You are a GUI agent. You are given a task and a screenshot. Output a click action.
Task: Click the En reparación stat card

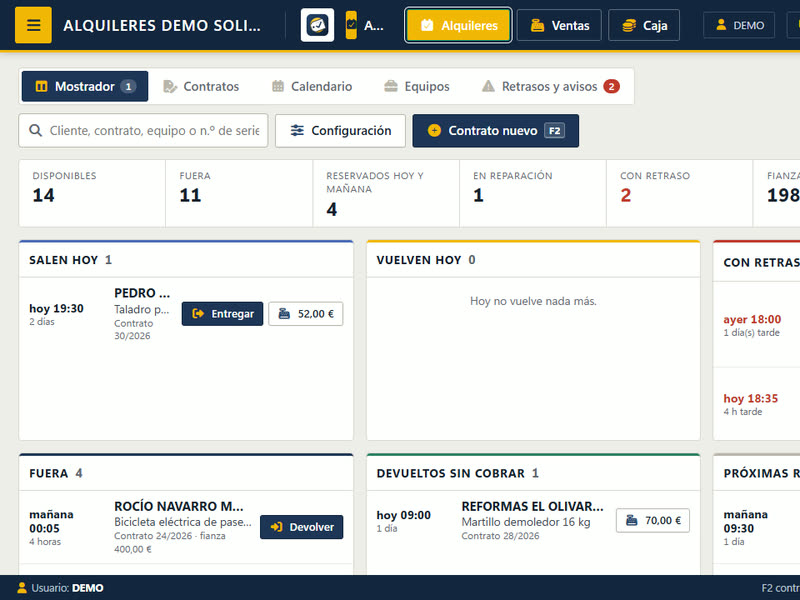pyautogui.click(x=533, y=193)
